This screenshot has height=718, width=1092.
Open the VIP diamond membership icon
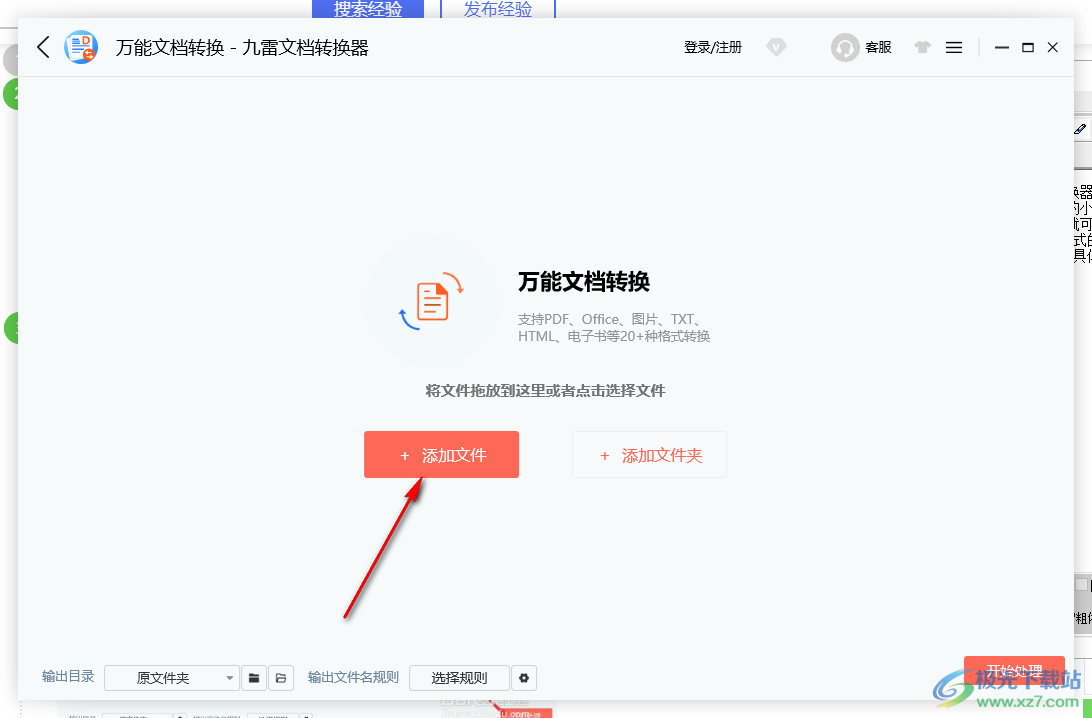pos(777,47)
